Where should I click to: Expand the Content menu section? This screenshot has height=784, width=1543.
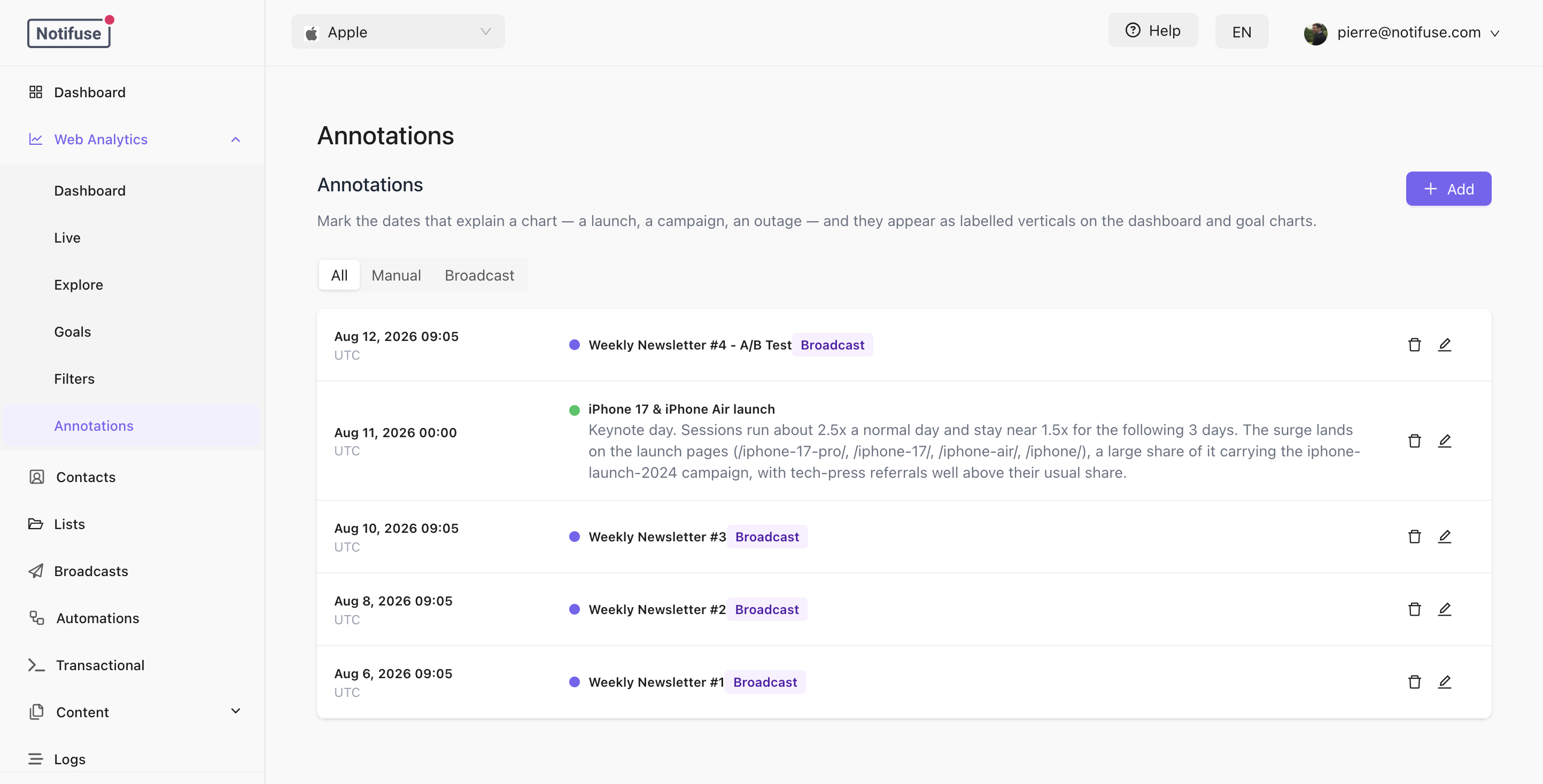point(235,711)
